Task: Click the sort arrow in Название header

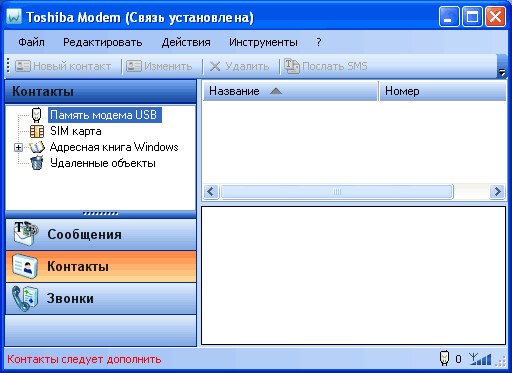Action: pyautogui.click(x=276, y=91)
